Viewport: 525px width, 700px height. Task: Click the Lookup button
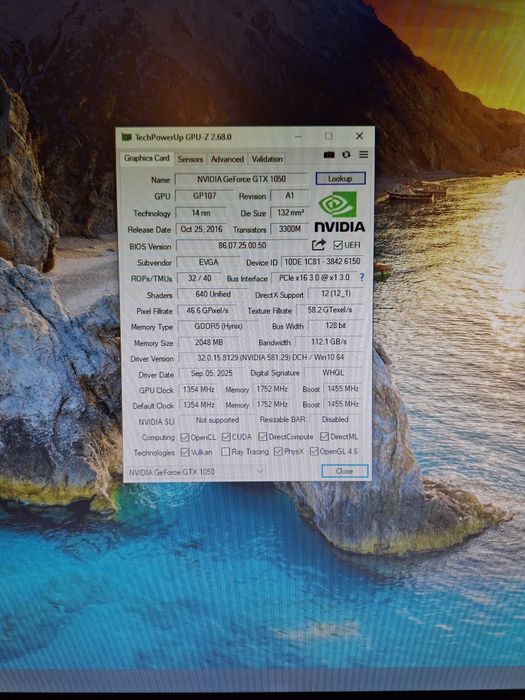340,179
